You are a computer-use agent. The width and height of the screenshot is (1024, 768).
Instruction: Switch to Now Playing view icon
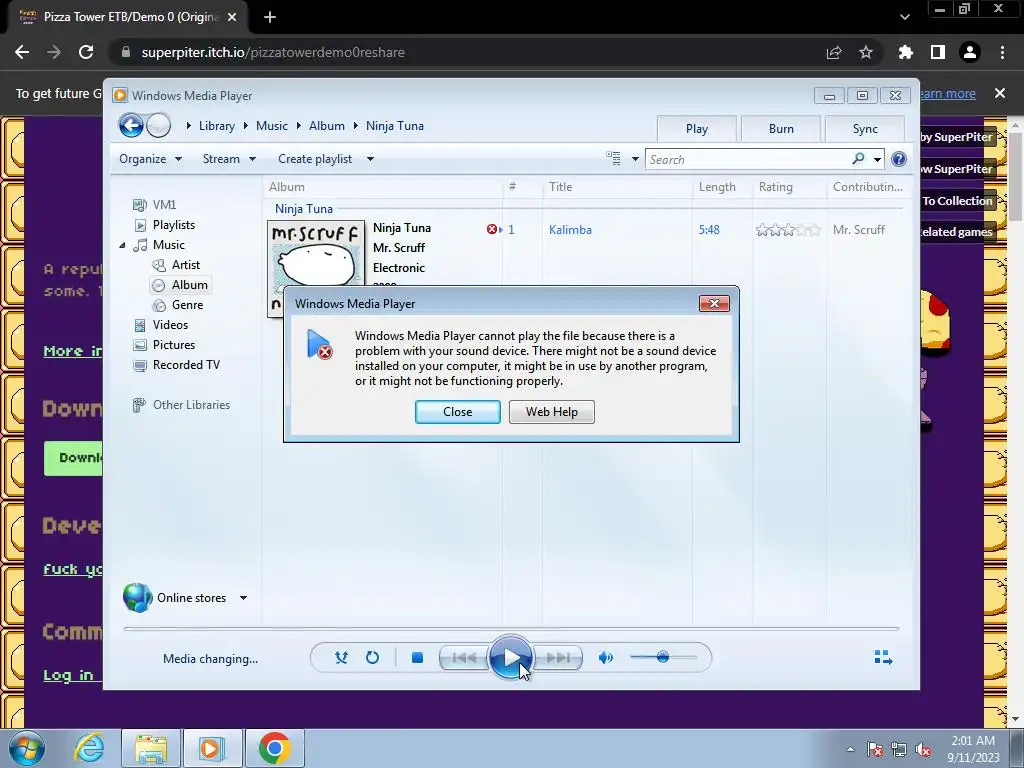tap(883, 658)
